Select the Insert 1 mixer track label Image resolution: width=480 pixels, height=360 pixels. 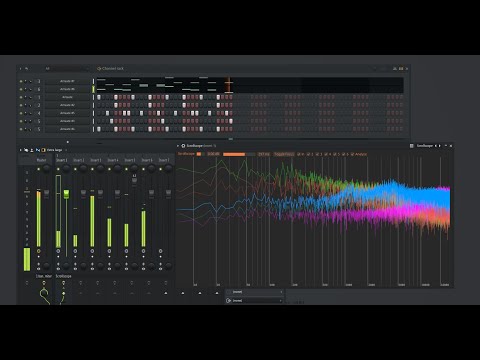click(x=62, y=160)
